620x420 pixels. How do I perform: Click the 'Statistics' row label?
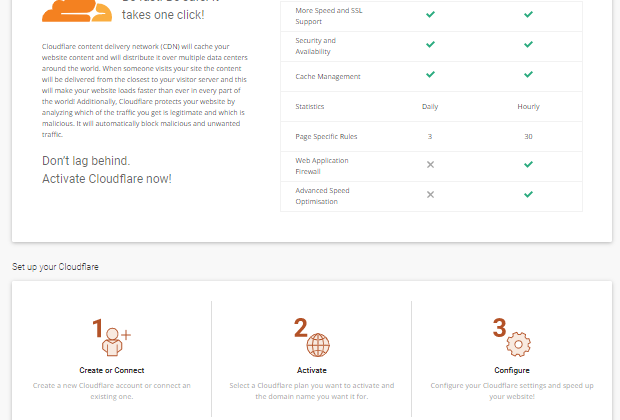(310, 107)
